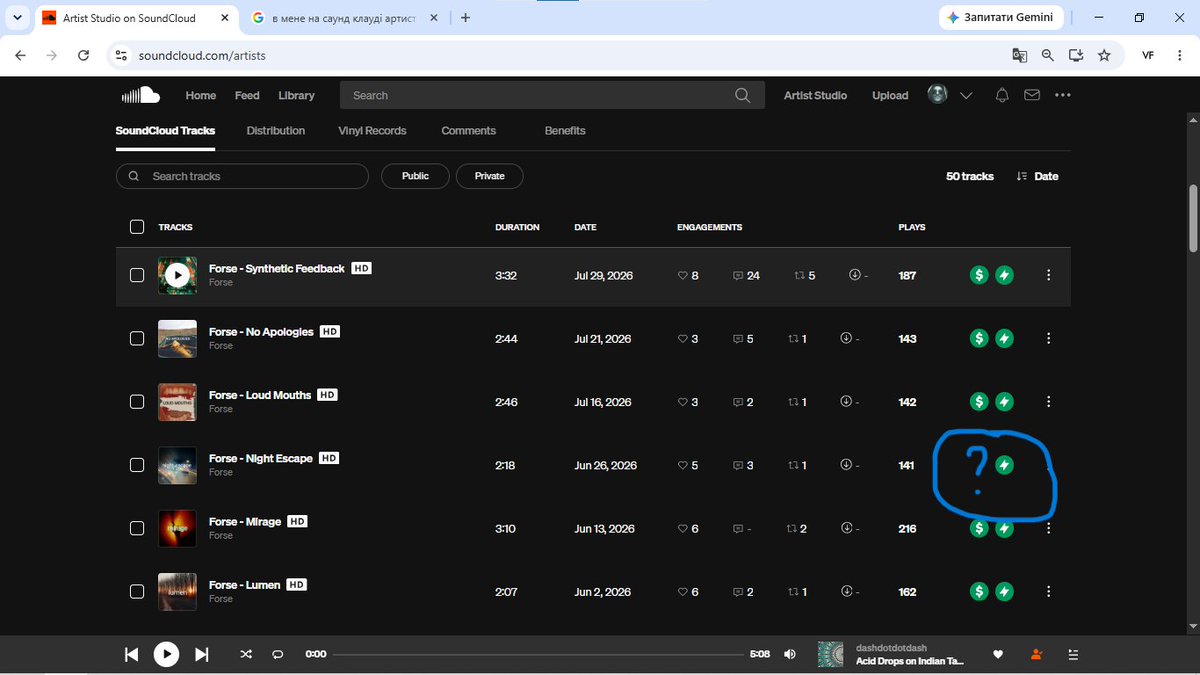
Task: Skip to previous track in the player bar
Action: pos(131,654)
